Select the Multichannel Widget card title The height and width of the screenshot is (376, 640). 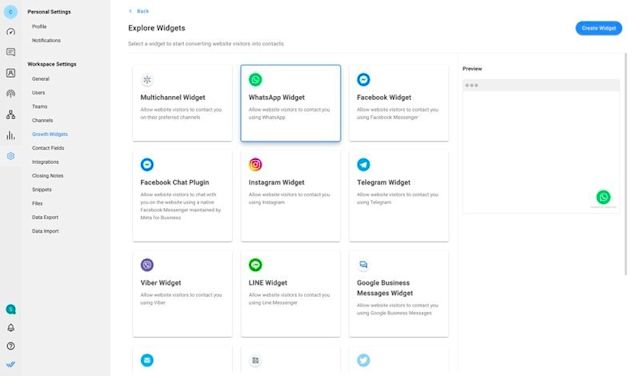(173, 98)
